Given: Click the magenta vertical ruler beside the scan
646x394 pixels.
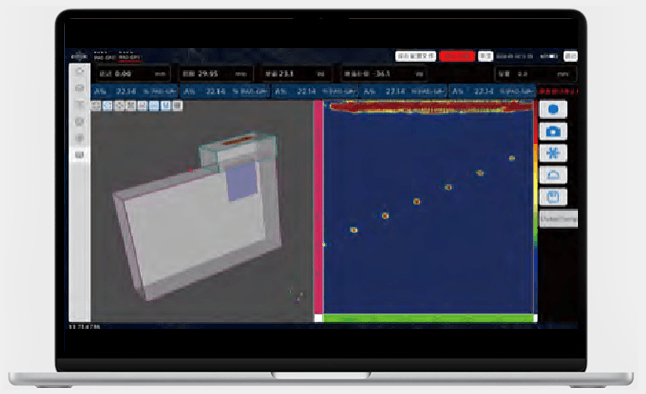Looking at the screenshot, I should 318,207.
